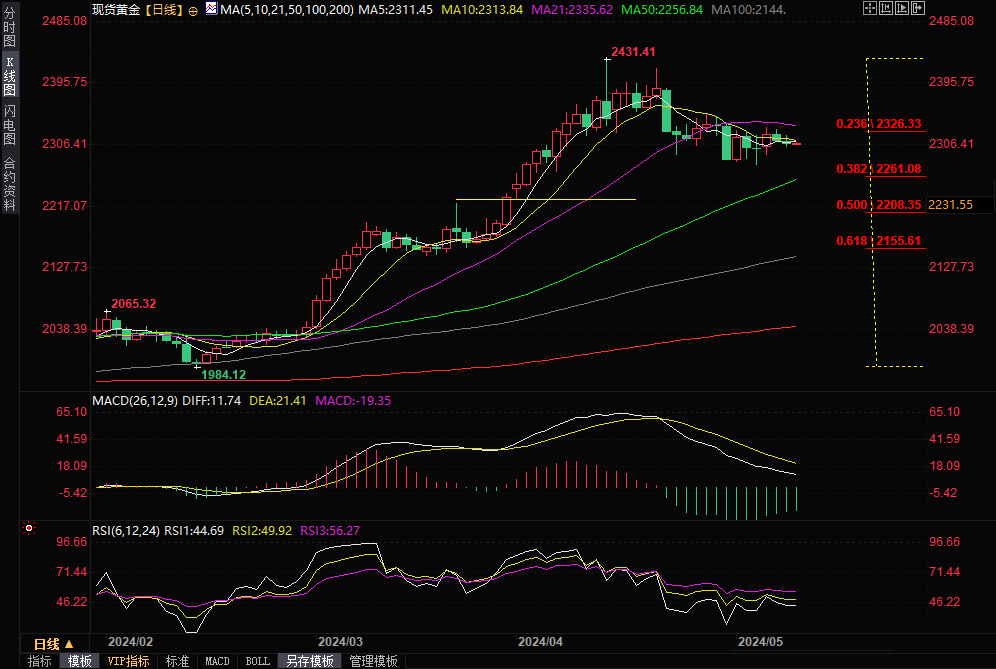
Task: Select the 指标 bottom tab
Action: click(40, 661)
